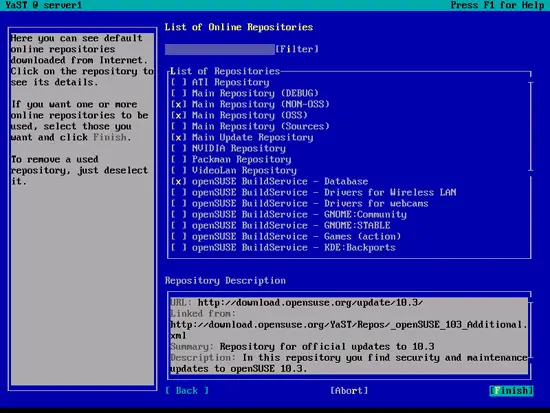Uncheck openSUSE BuildService - Database
The height and width of the screenshot is (413, 550).
point(179,182)
